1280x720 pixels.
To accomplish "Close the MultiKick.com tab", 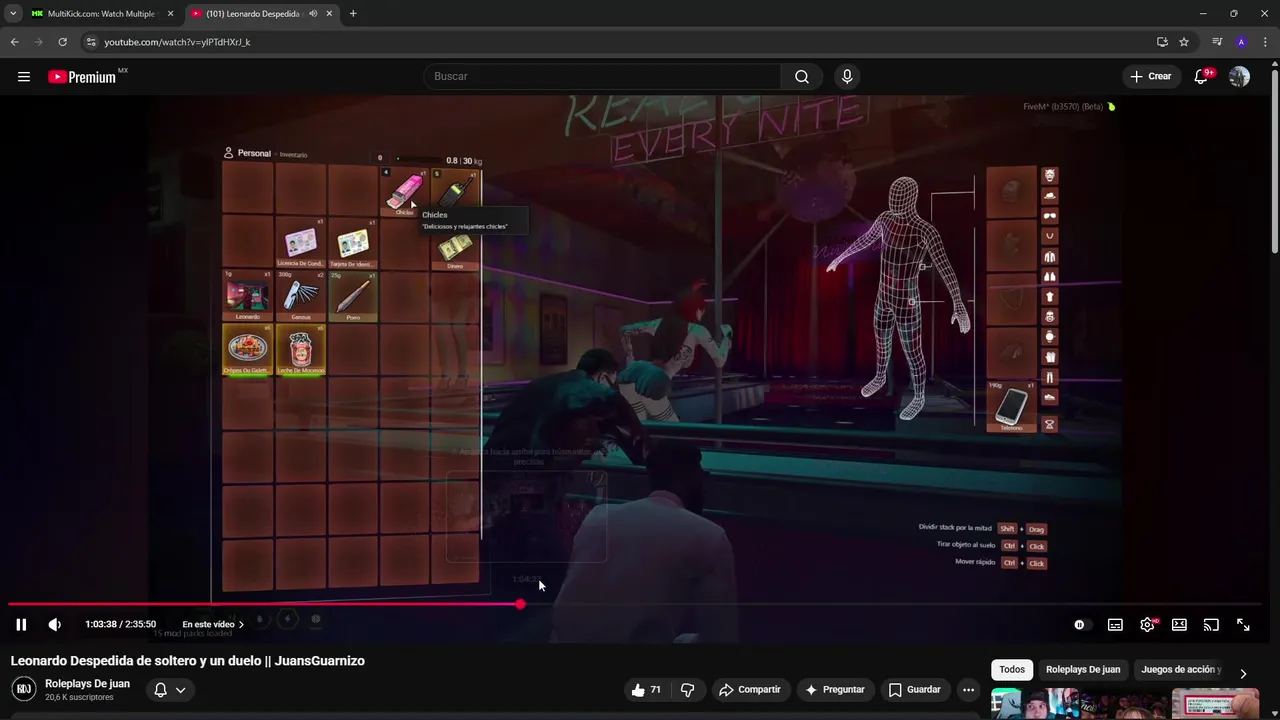I will point(171,14).
